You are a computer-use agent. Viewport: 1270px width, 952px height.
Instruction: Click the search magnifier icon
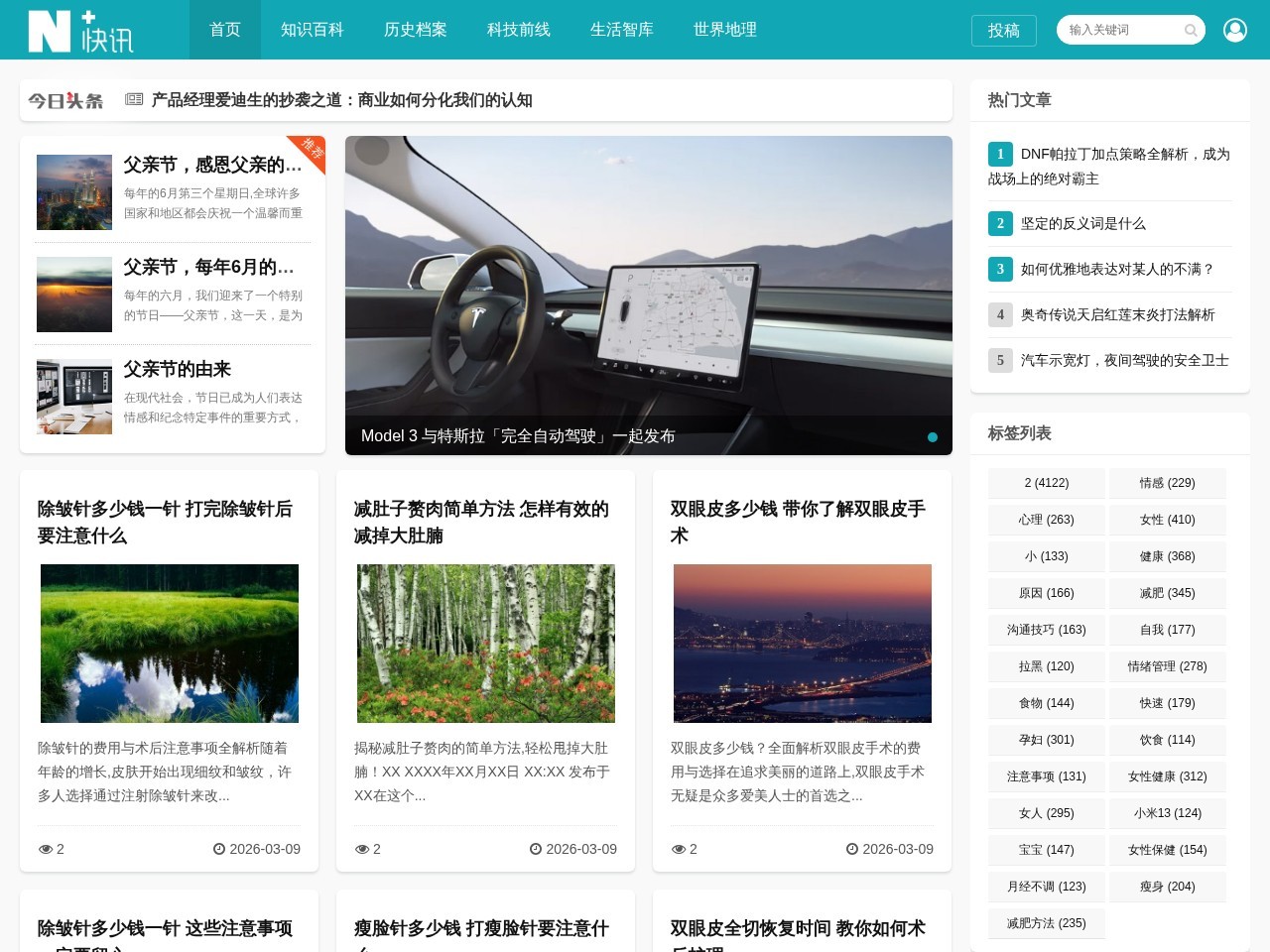tap(1189, 30)
